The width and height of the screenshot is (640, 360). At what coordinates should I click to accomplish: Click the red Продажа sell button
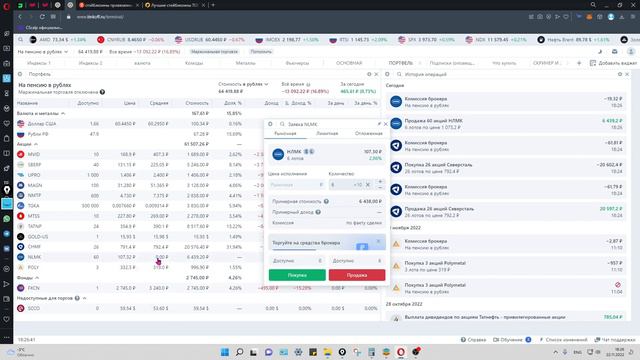pyautogui.click(x=357, y=275)
